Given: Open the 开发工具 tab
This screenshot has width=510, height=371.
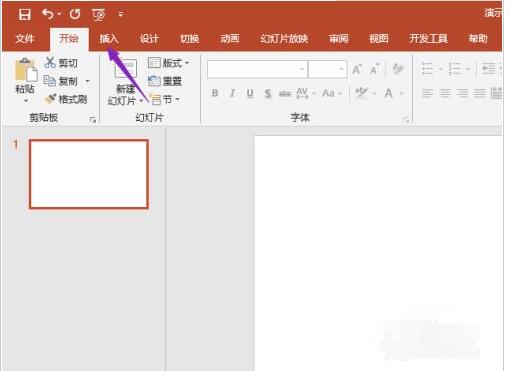Looking at the screenshot, I should (x=428, y=39).
